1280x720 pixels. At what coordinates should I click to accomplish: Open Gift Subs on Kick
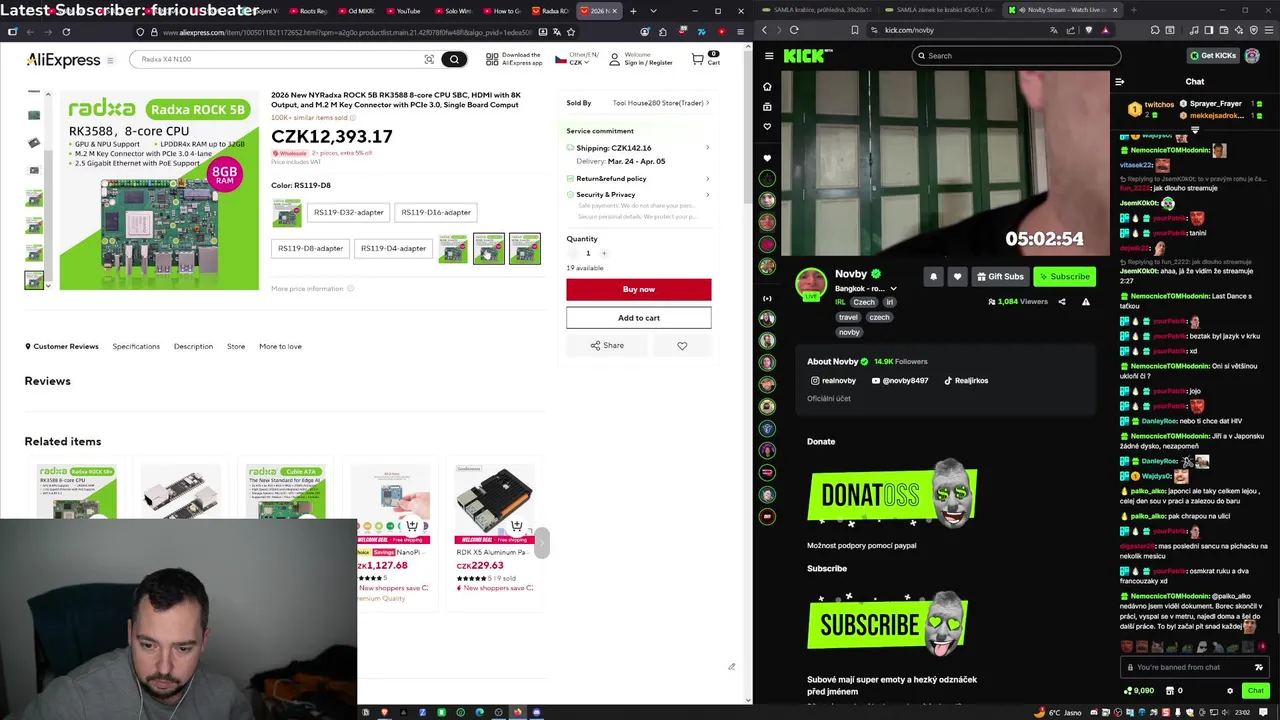tap(1000, 276)
